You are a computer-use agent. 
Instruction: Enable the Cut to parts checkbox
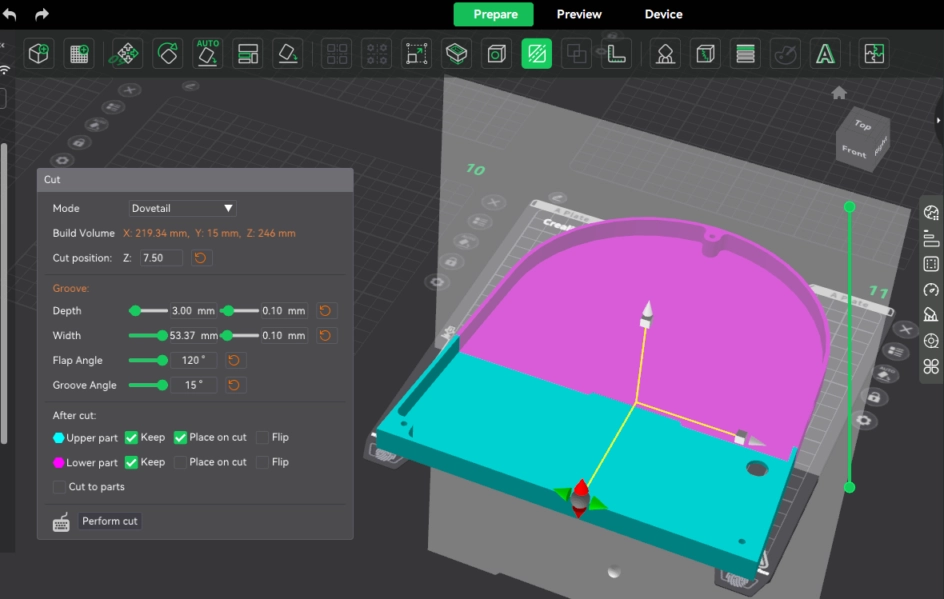(59, 487)
